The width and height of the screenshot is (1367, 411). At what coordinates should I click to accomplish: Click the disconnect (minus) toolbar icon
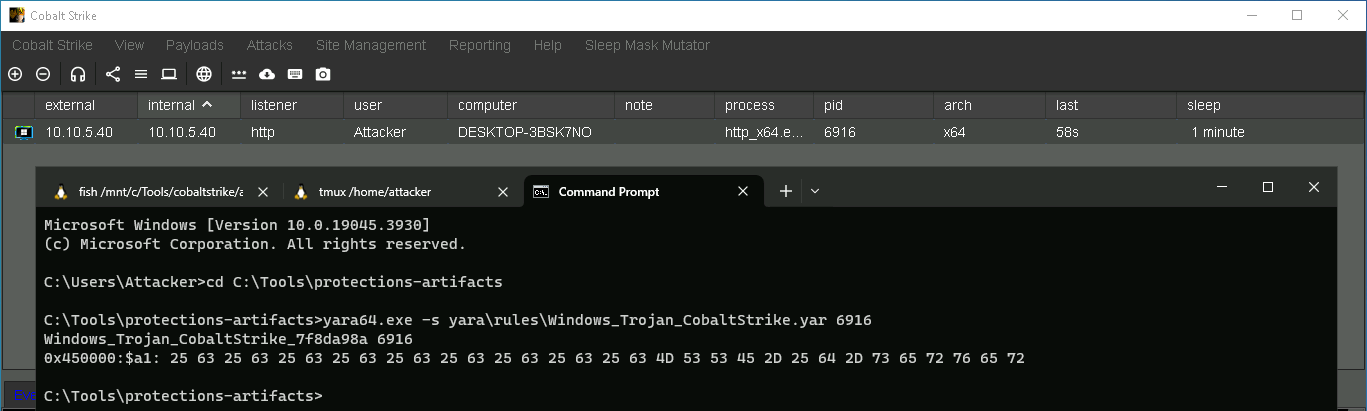coord(43,74)
